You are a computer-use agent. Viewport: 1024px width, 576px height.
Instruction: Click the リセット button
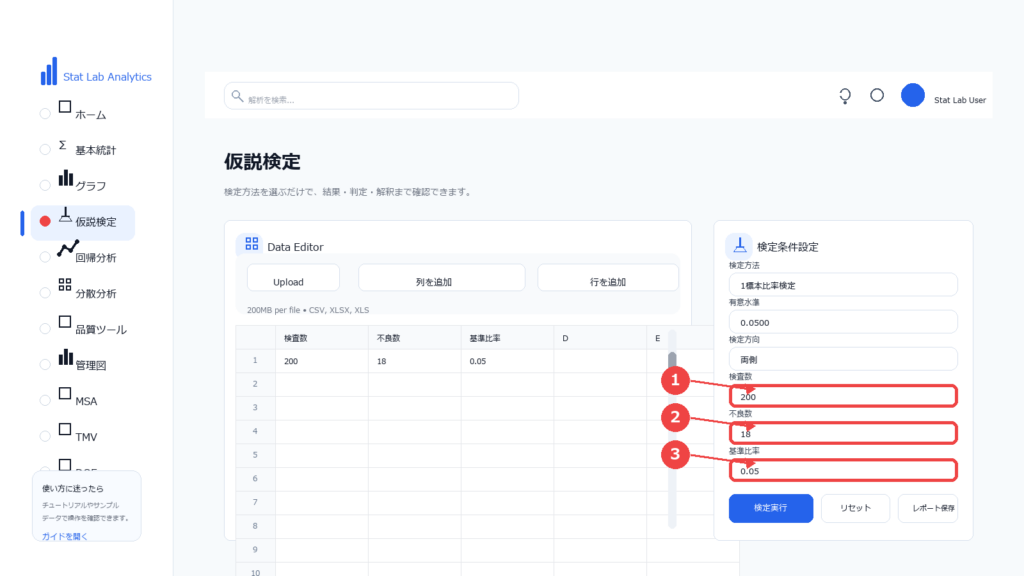[856, 508]
